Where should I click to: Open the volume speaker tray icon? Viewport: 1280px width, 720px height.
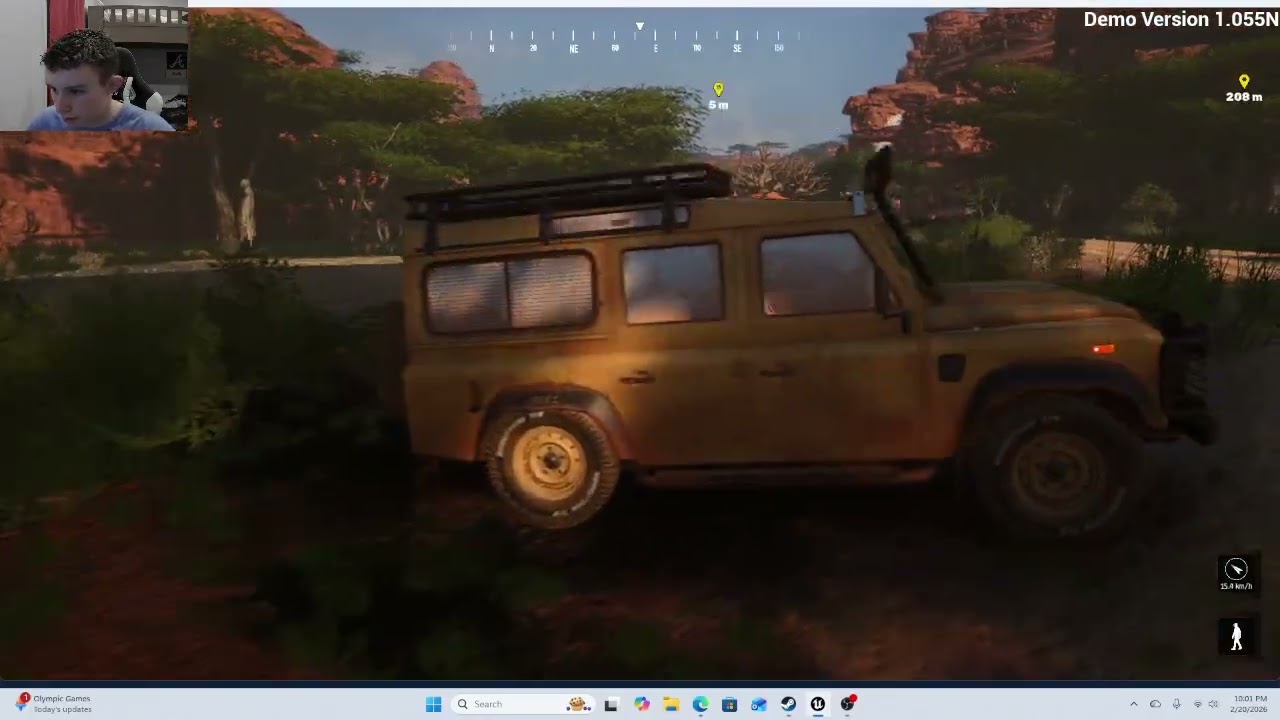(x=1213, y=704)
